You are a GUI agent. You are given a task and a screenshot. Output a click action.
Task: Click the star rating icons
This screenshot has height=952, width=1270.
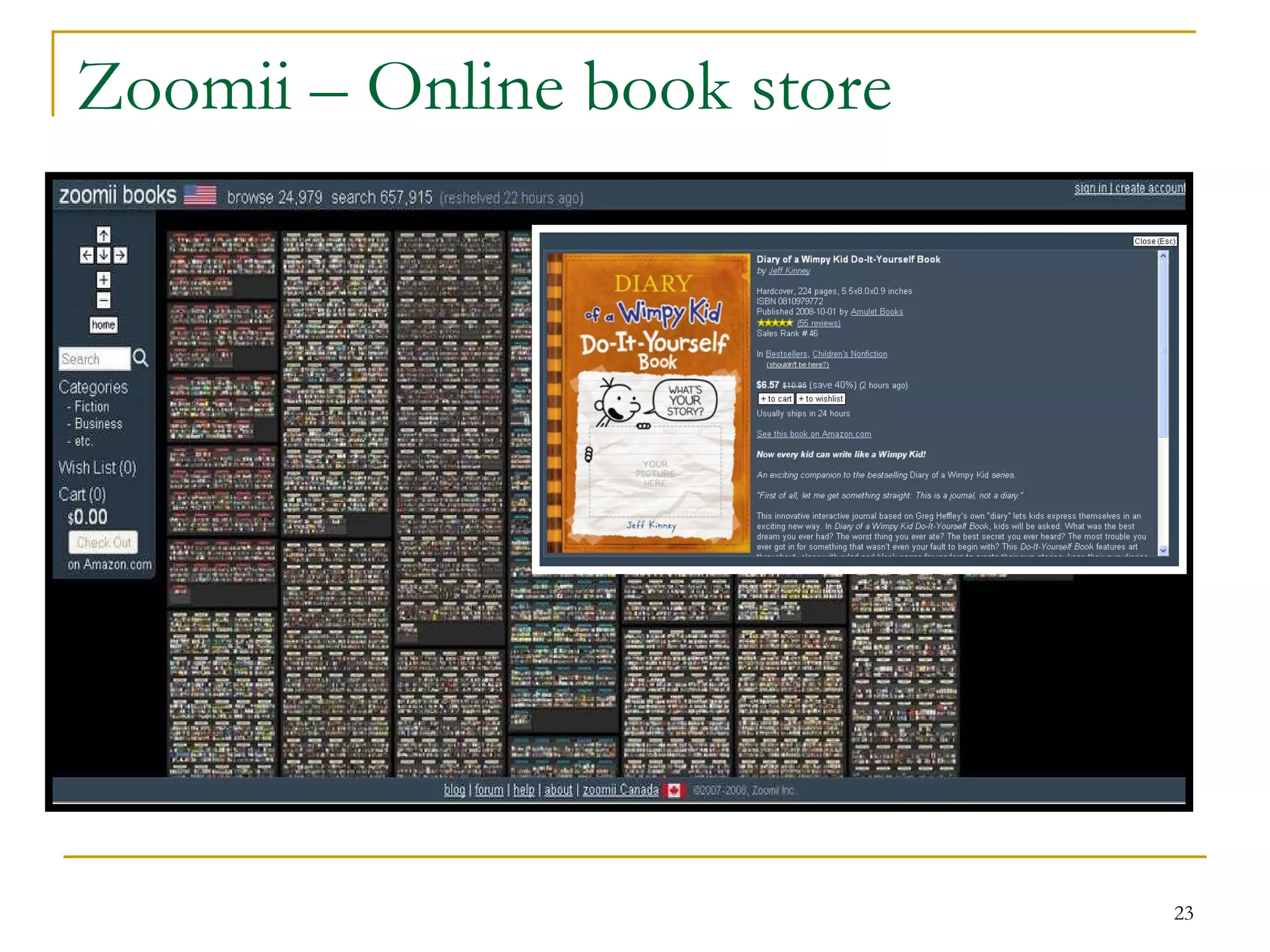click(x=775, y=323)
